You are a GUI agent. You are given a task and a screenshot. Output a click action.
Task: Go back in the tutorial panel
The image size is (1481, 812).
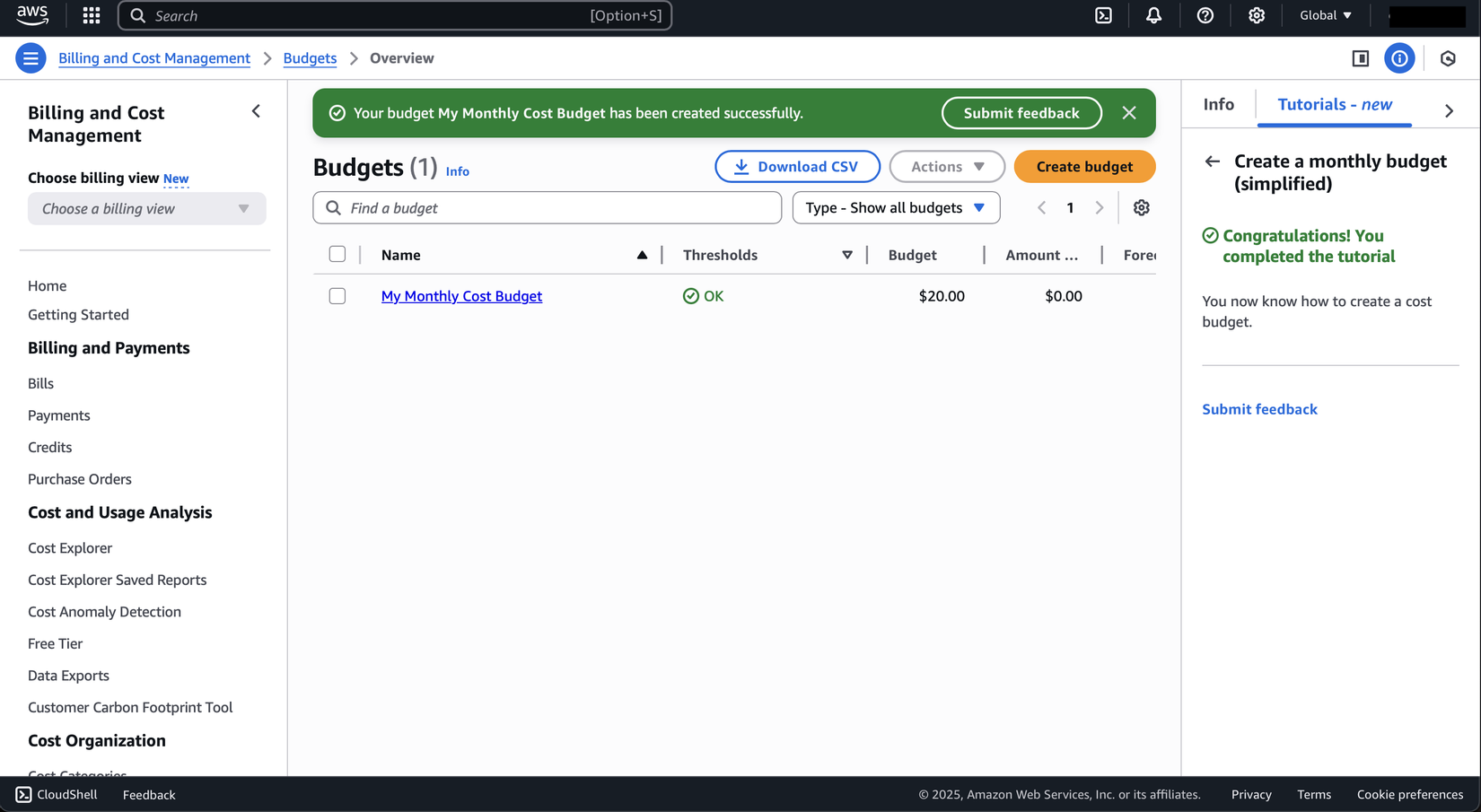(1213, 162)
